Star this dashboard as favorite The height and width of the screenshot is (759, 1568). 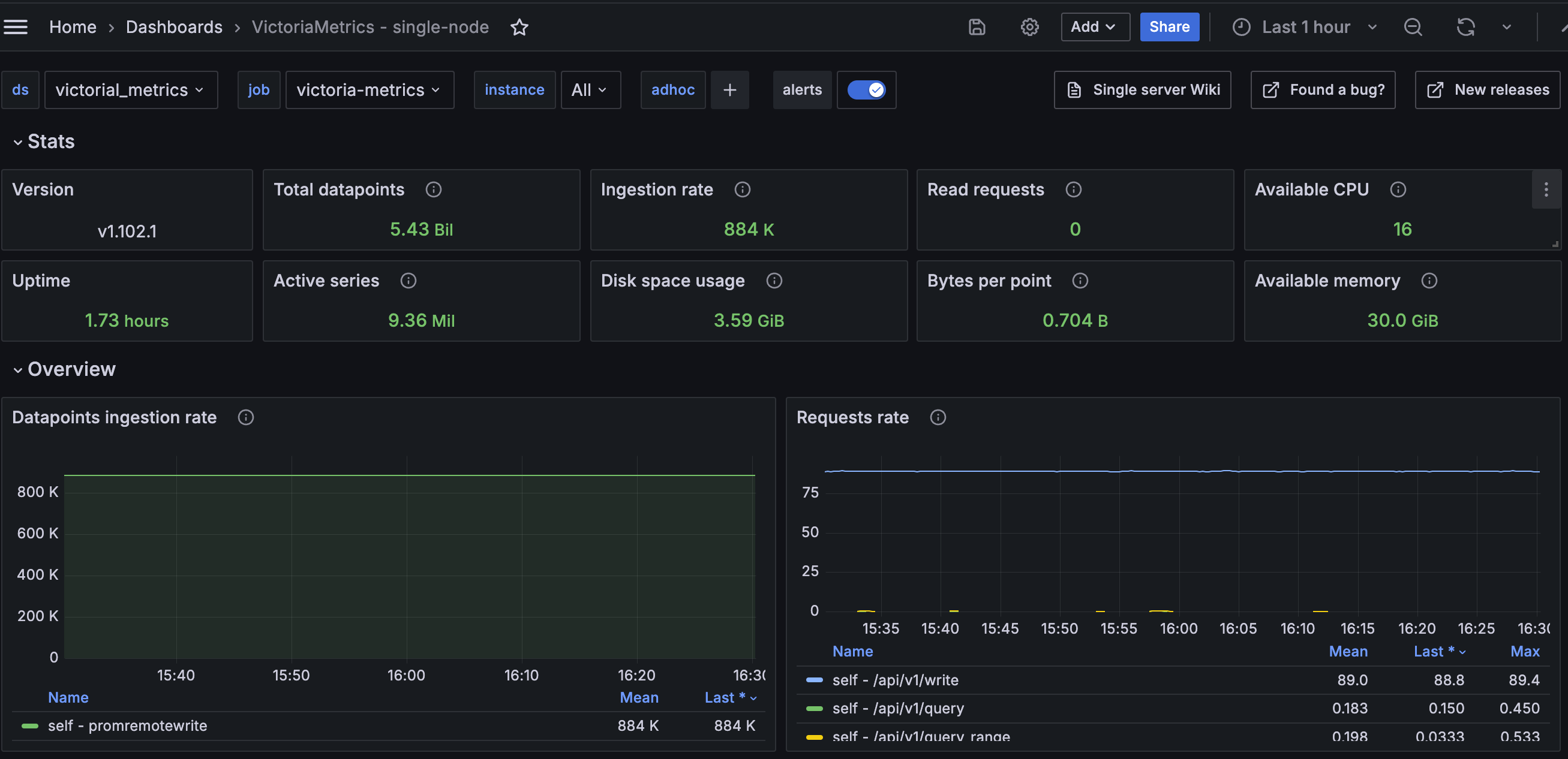pos(519,27)
